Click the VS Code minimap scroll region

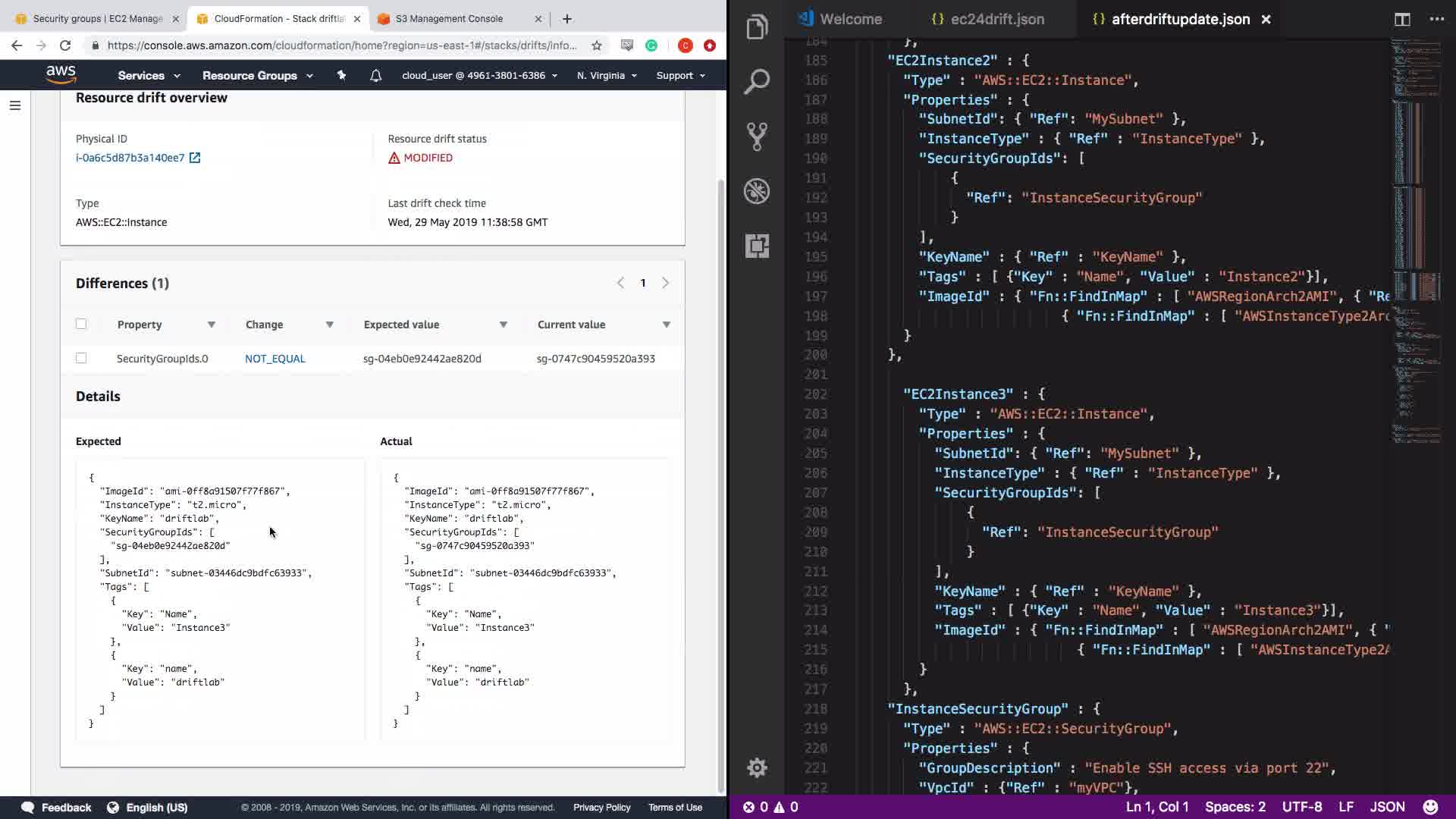point(1417,227)
